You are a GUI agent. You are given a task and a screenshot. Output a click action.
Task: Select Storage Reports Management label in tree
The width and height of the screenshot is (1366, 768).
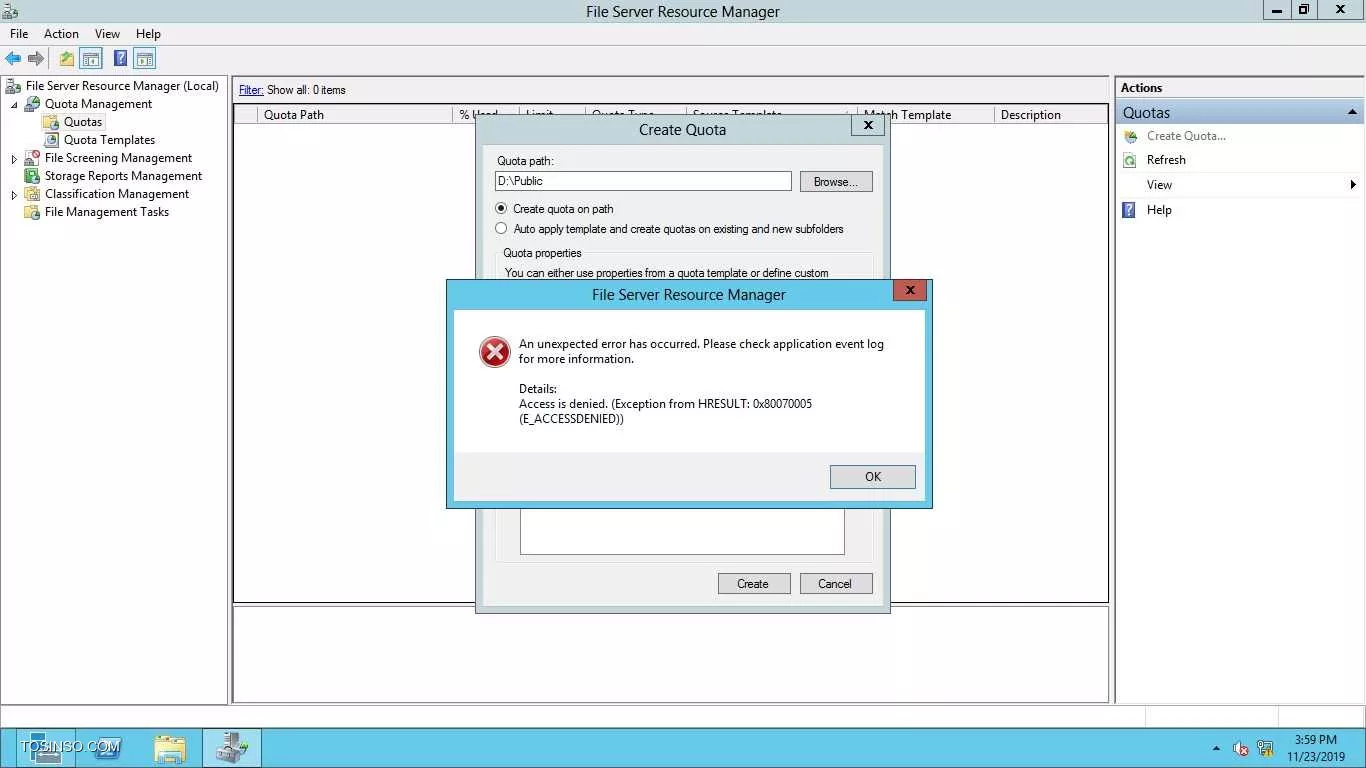pyautogui.click(x=124, y=176)
